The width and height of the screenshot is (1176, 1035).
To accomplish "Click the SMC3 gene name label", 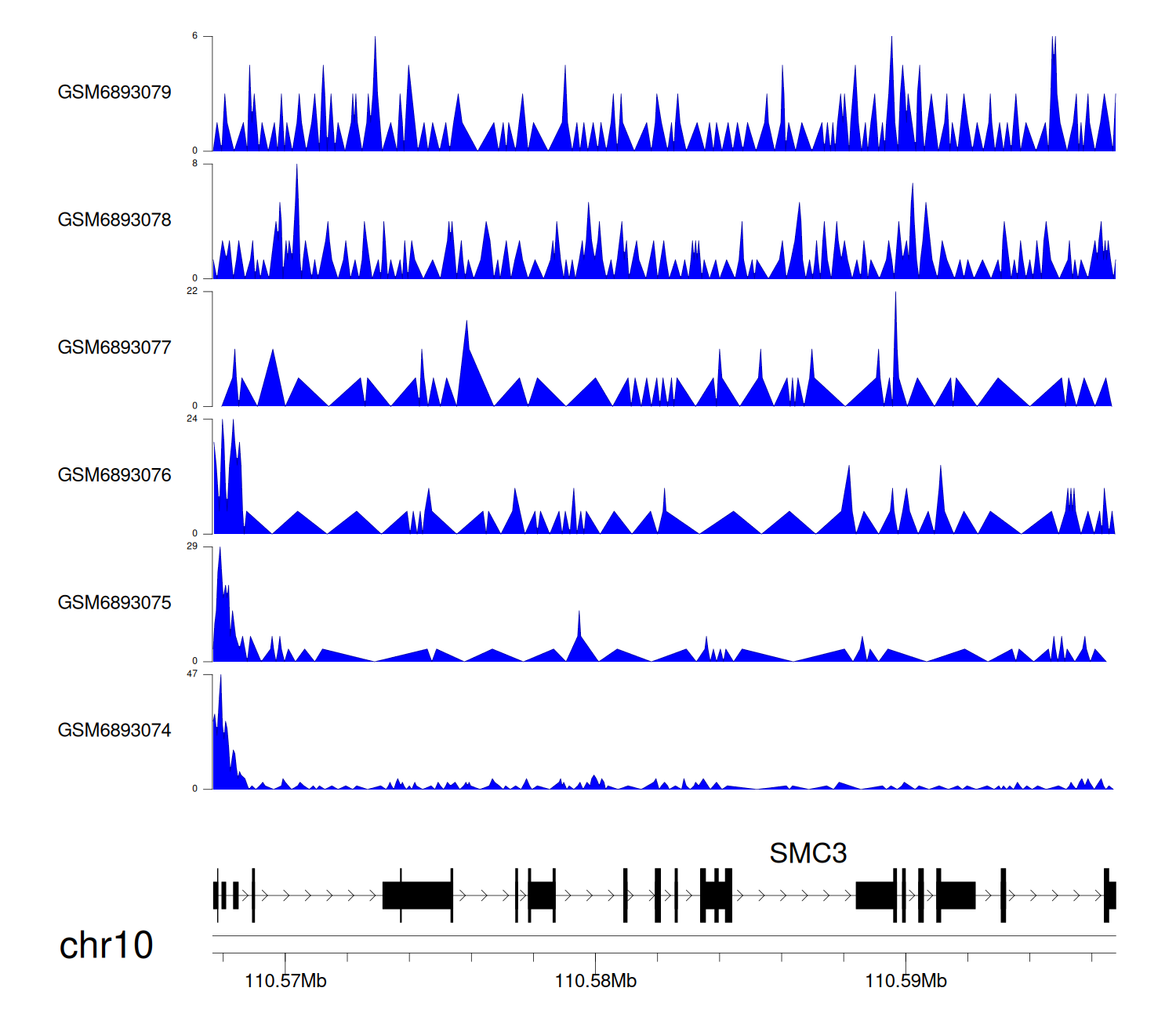I will (808, 853).
